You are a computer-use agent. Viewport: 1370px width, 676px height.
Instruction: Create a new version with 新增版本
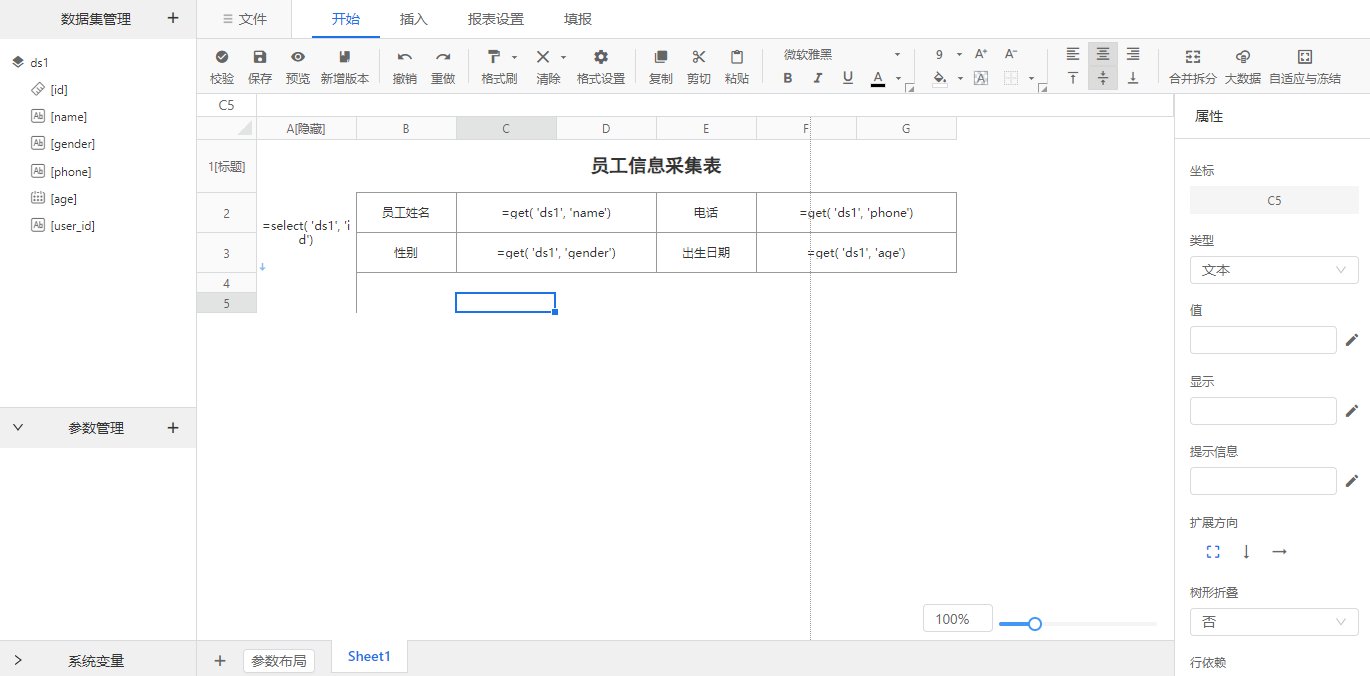(x=345, y=57)
